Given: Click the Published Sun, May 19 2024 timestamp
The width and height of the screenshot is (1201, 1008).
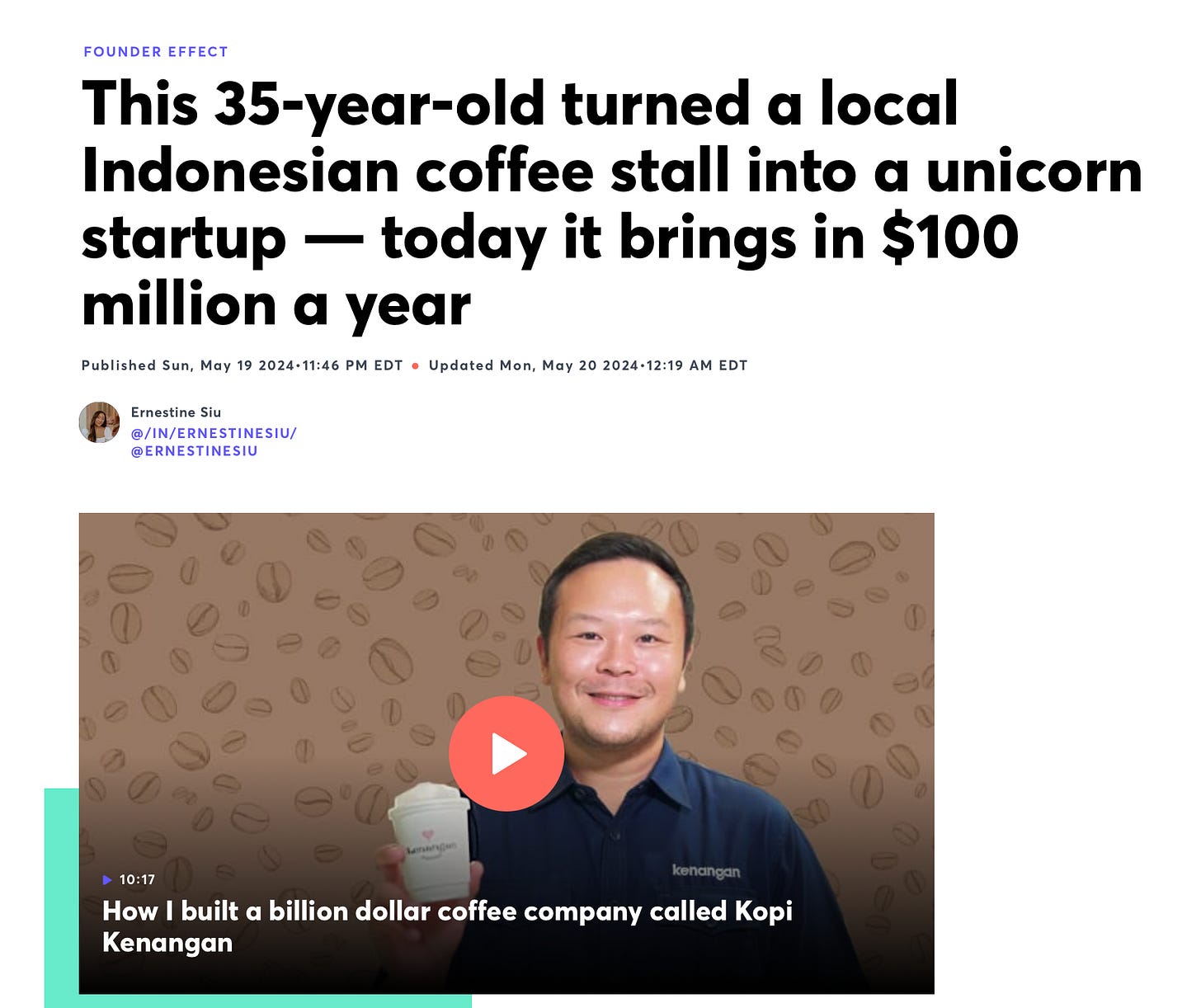Looking at the screenshot, I should 242,365.
